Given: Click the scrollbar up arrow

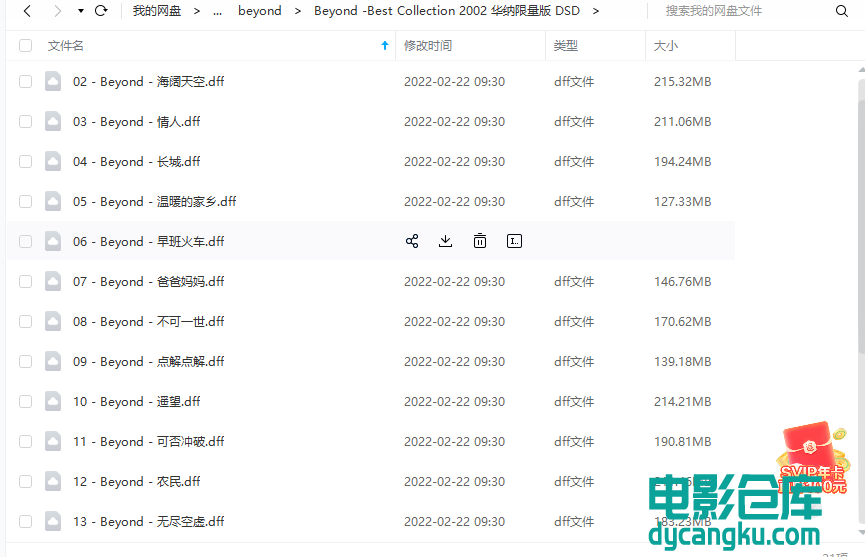Looking at the screenshot, I should [861, 70].
